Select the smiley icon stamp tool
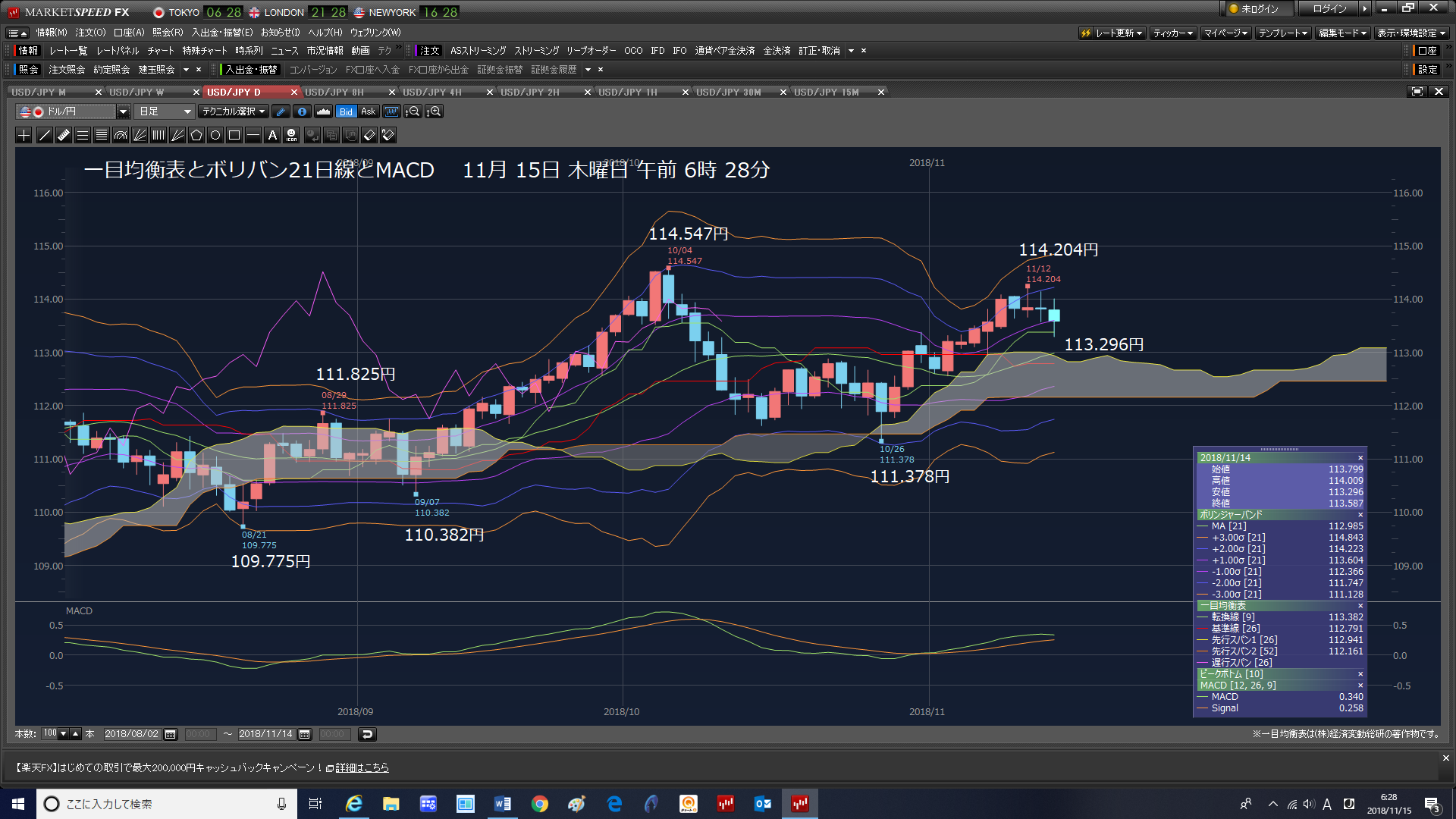This screenshot has height=819, width=1456. (x=291, y=135)
